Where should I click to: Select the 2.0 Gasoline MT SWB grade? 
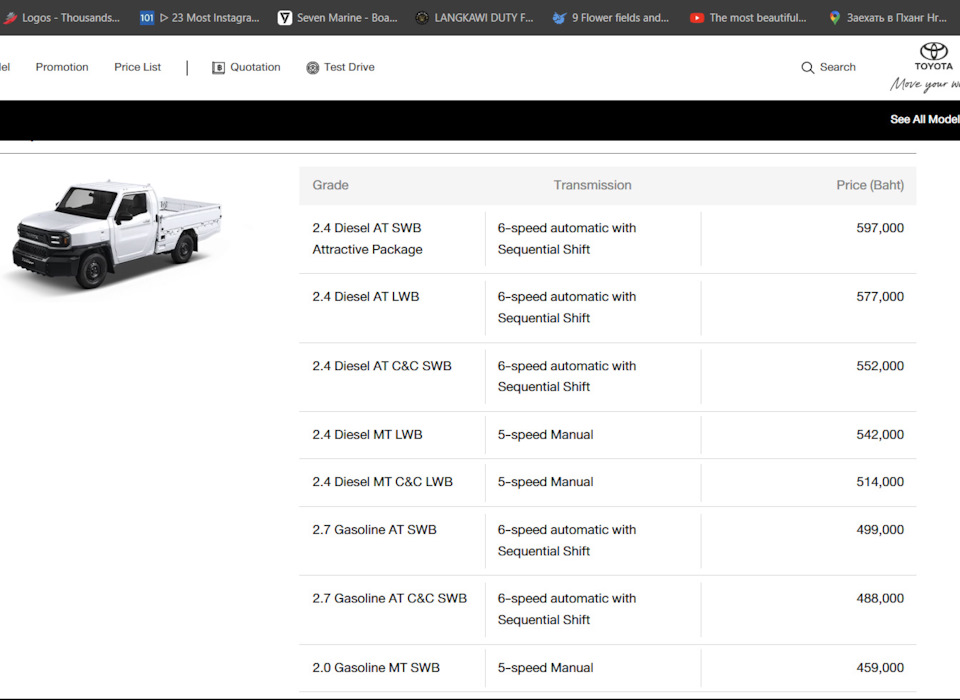376,667
